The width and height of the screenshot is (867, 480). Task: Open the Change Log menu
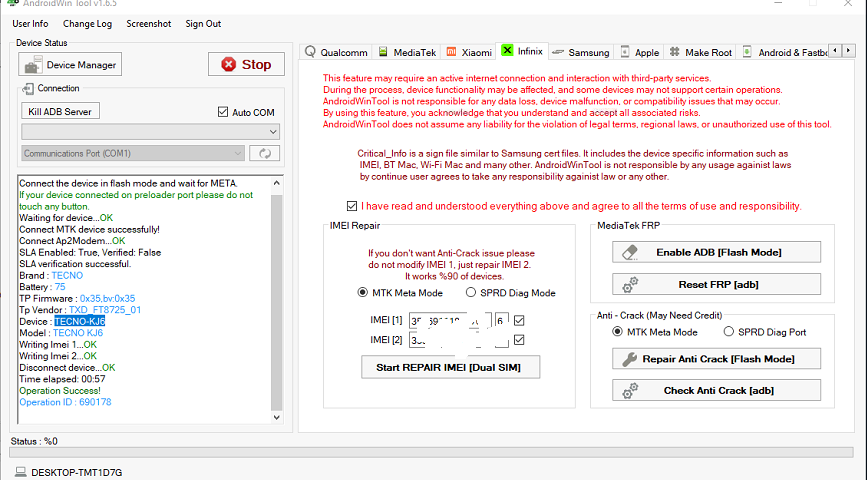(87, 24)
